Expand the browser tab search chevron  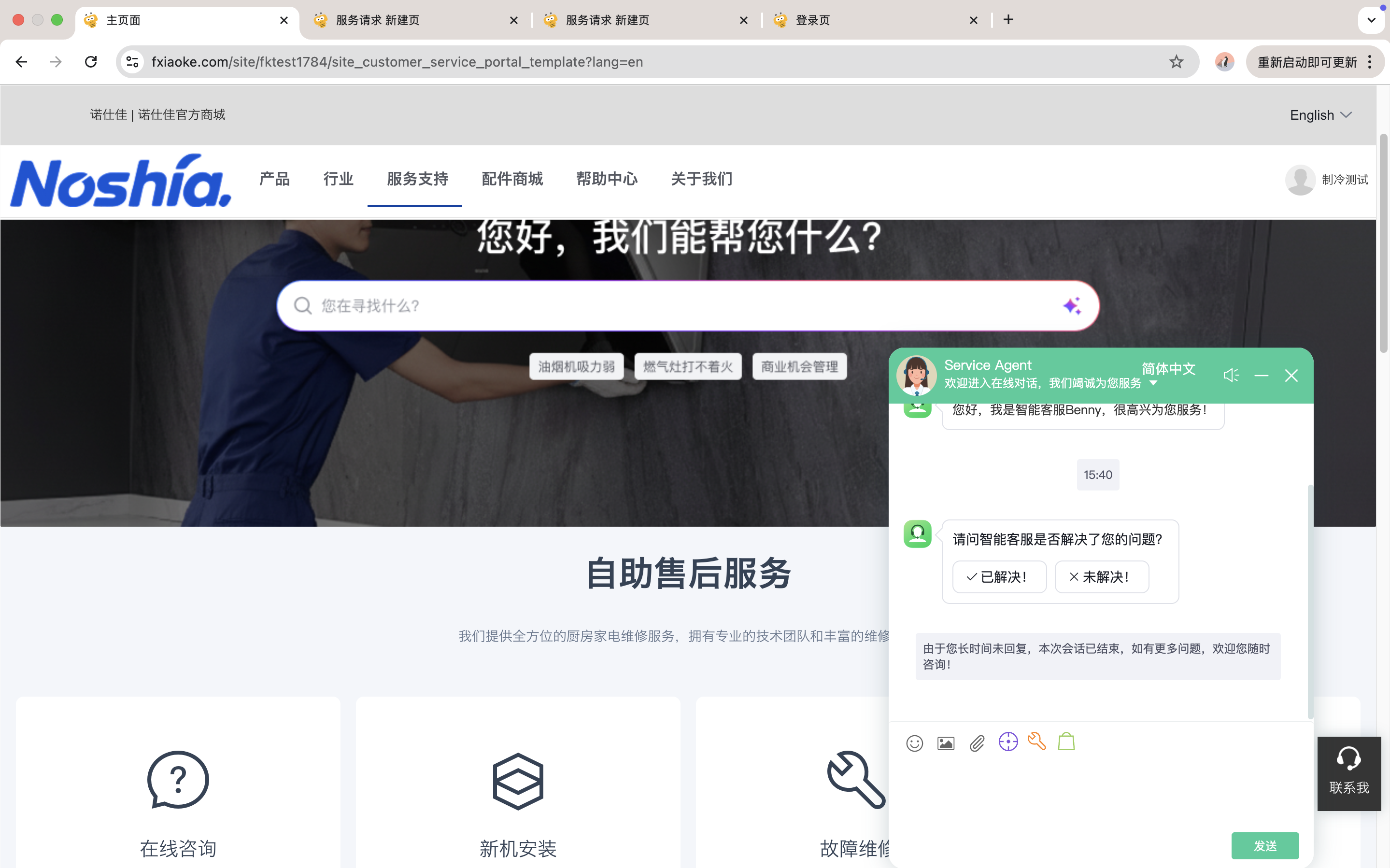(x=1372, y=20)
